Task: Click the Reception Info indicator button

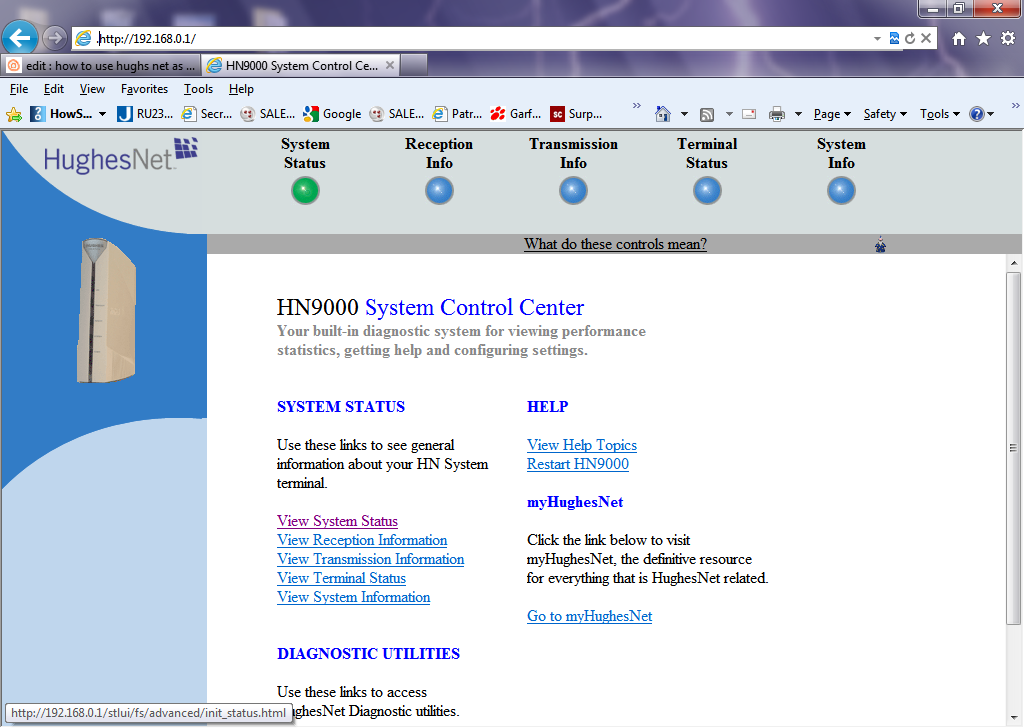Action: [439, 190]
